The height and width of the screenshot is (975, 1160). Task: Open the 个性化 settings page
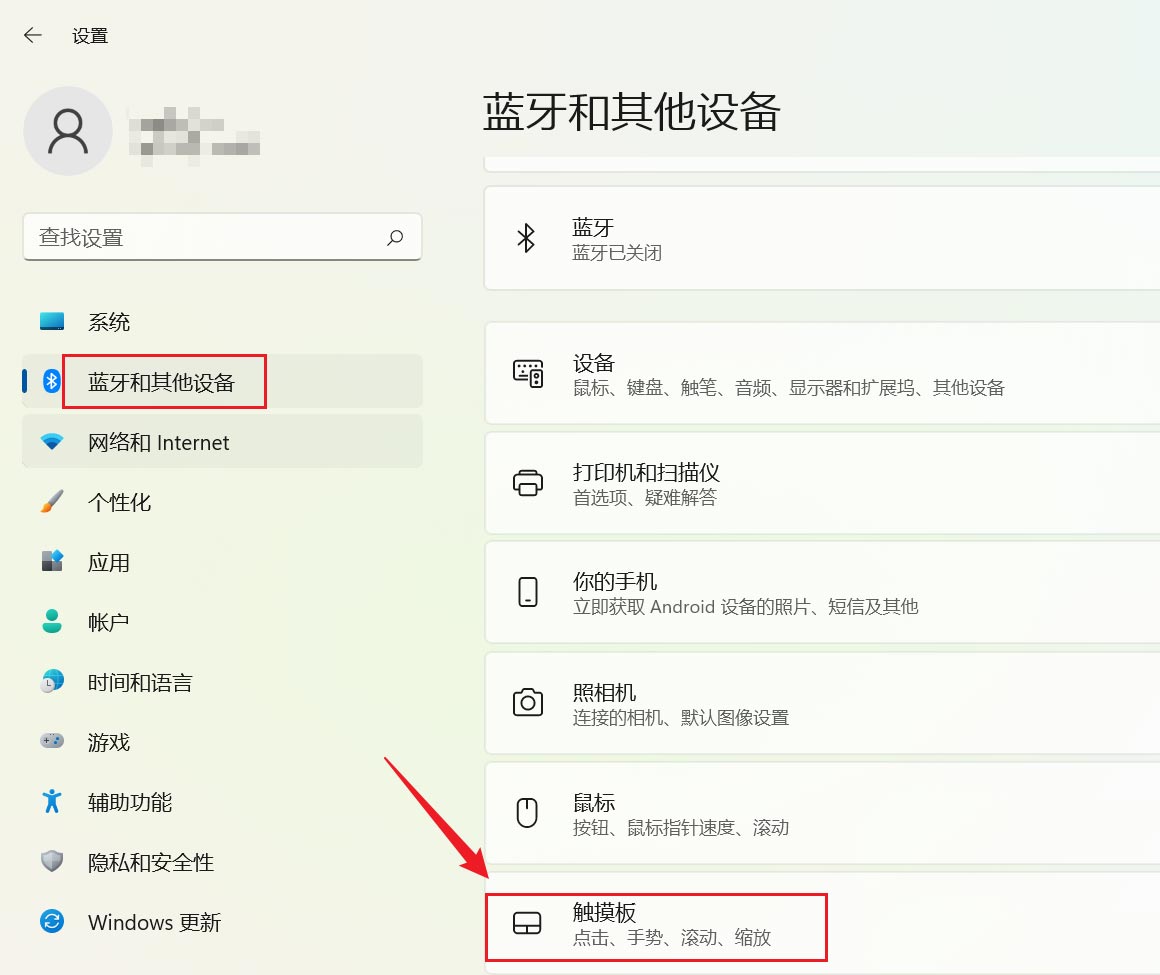tap(50, 502)
